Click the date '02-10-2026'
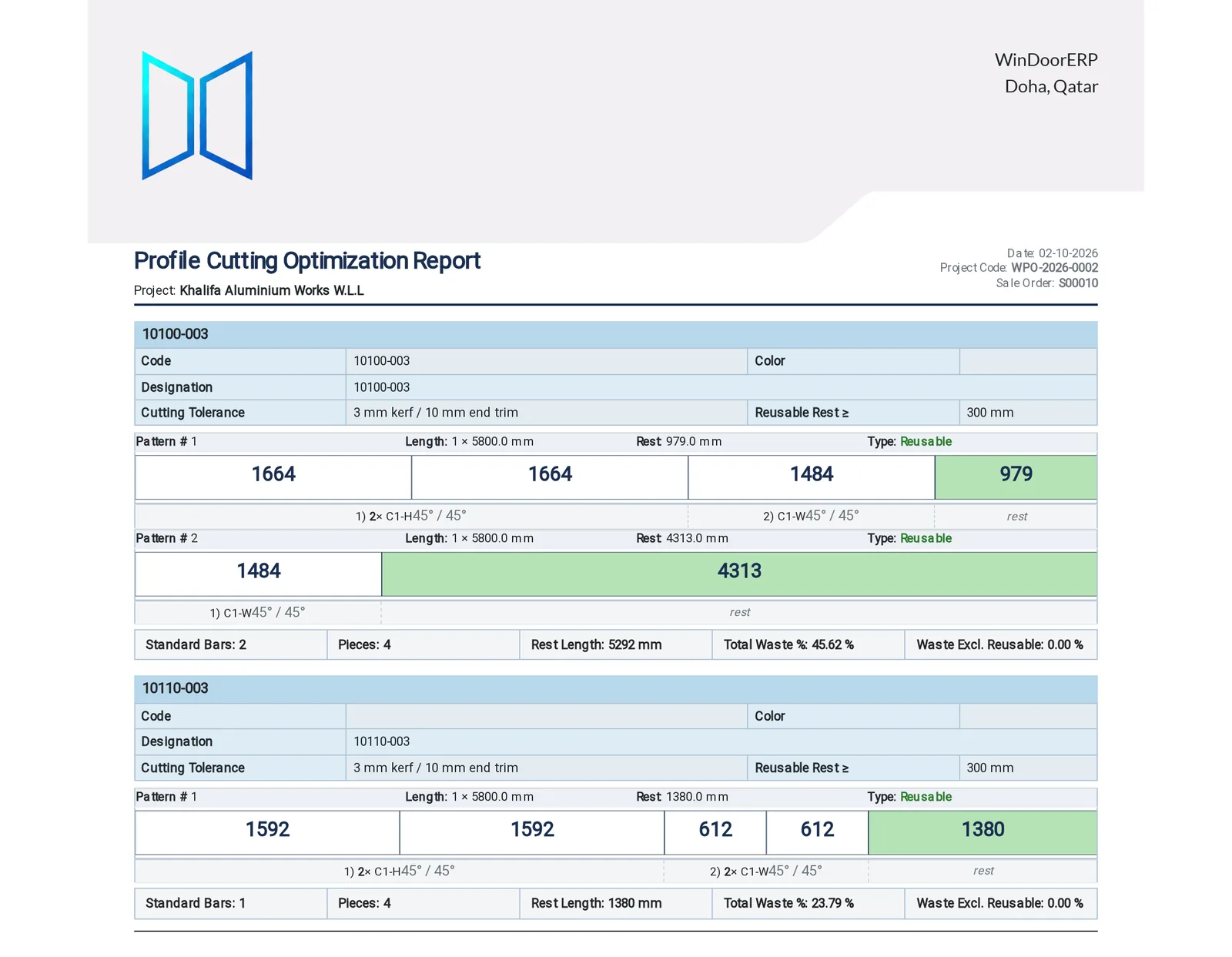1232x957 pixels. click(1068, 253)
